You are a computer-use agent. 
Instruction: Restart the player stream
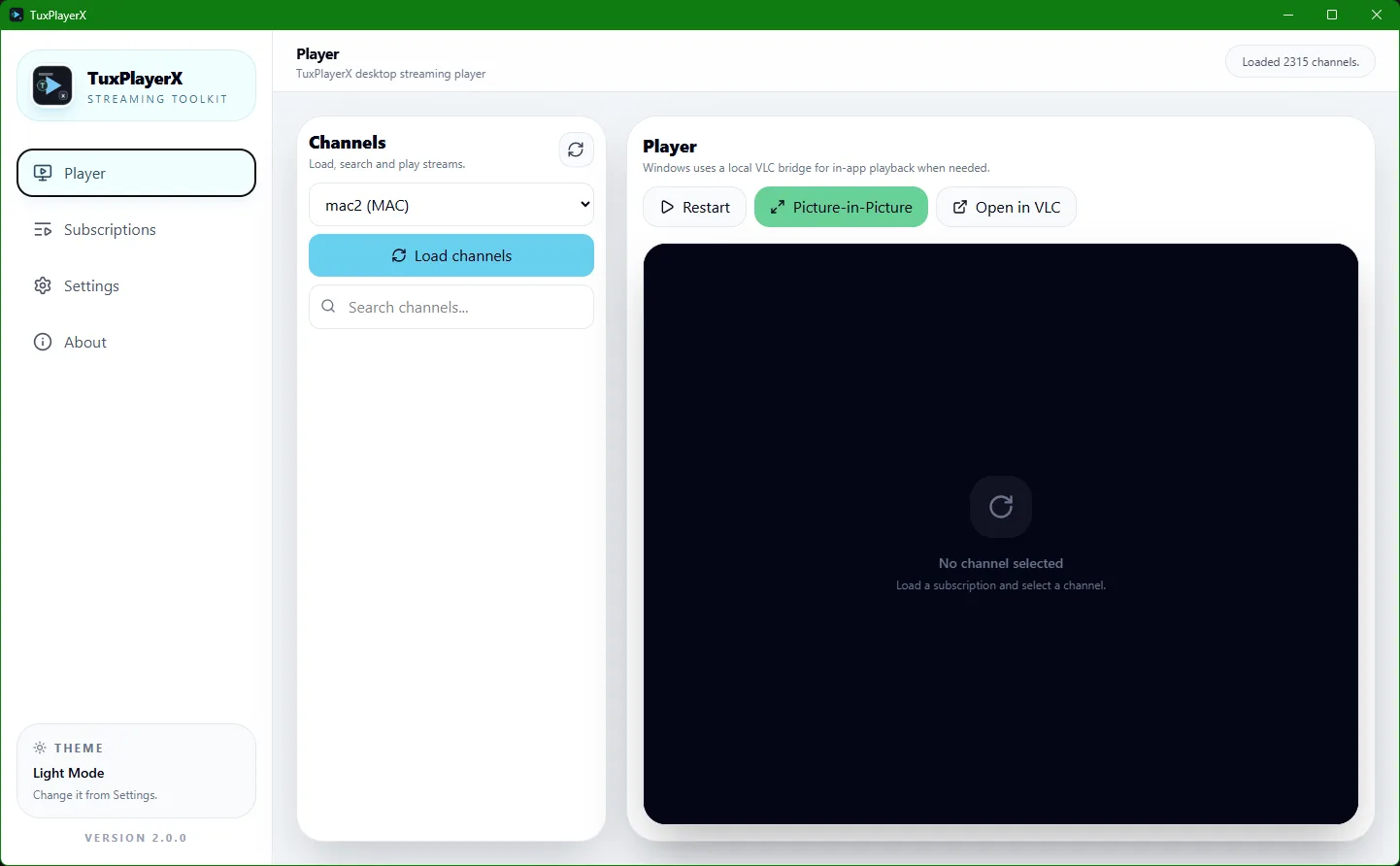click(x=694, y=207)
